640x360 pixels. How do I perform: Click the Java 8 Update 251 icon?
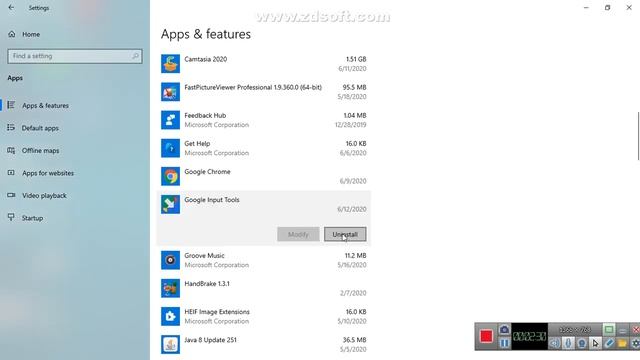coord(170,344)
